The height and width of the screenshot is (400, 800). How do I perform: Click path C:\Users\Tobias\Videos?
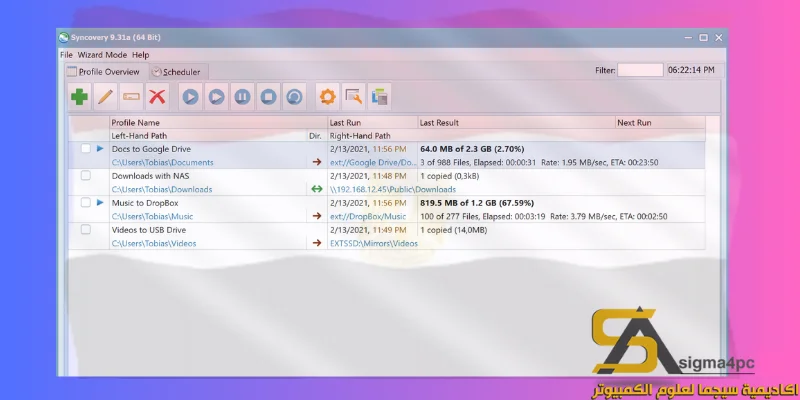click(154, 243)
